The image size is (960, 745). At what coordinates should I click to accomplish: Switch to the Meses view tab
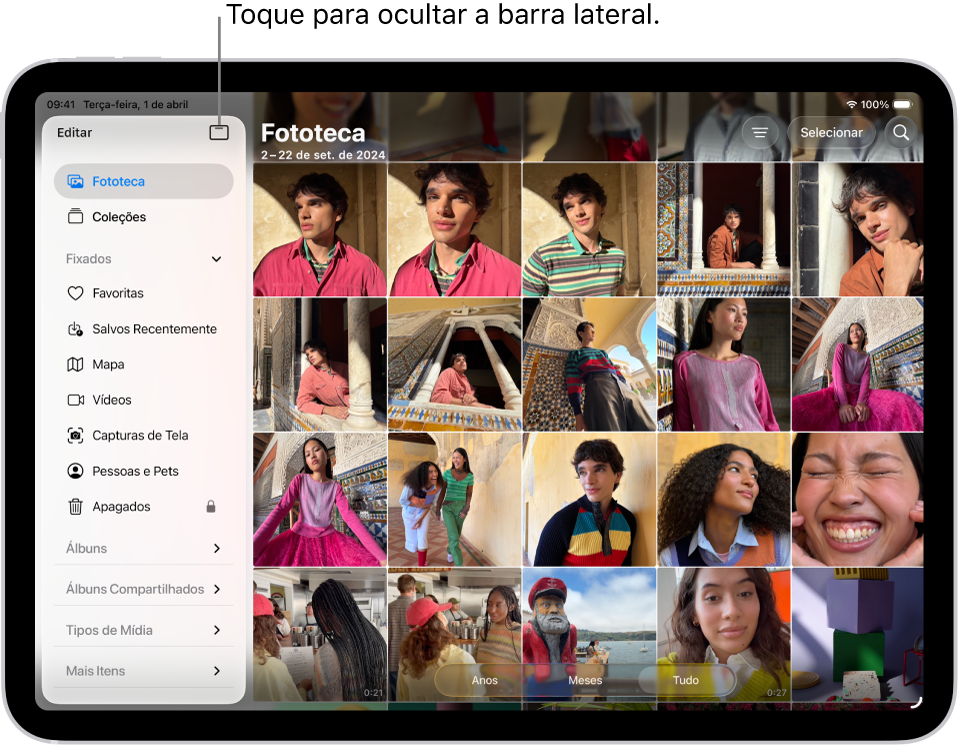(585, 680)
